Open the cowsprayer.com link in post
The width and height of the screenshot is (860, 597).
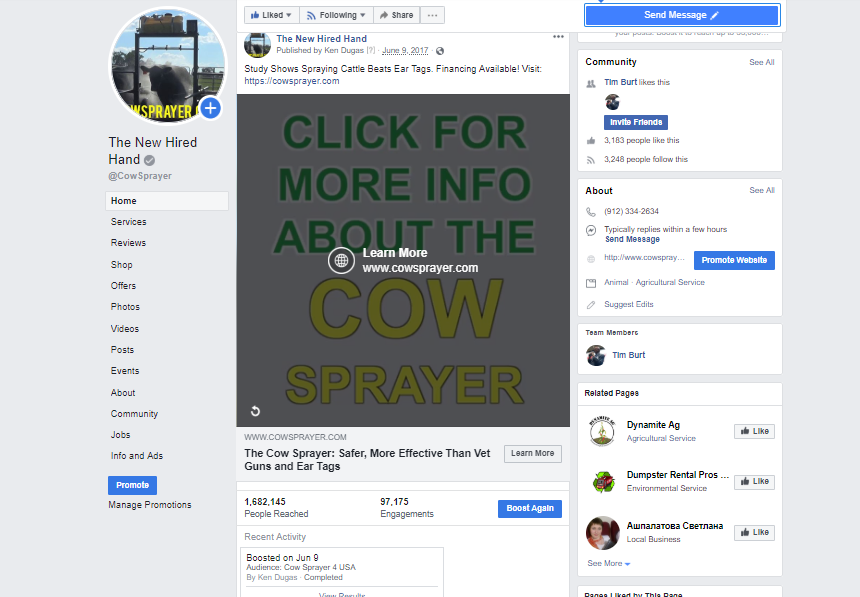(292, 81)
